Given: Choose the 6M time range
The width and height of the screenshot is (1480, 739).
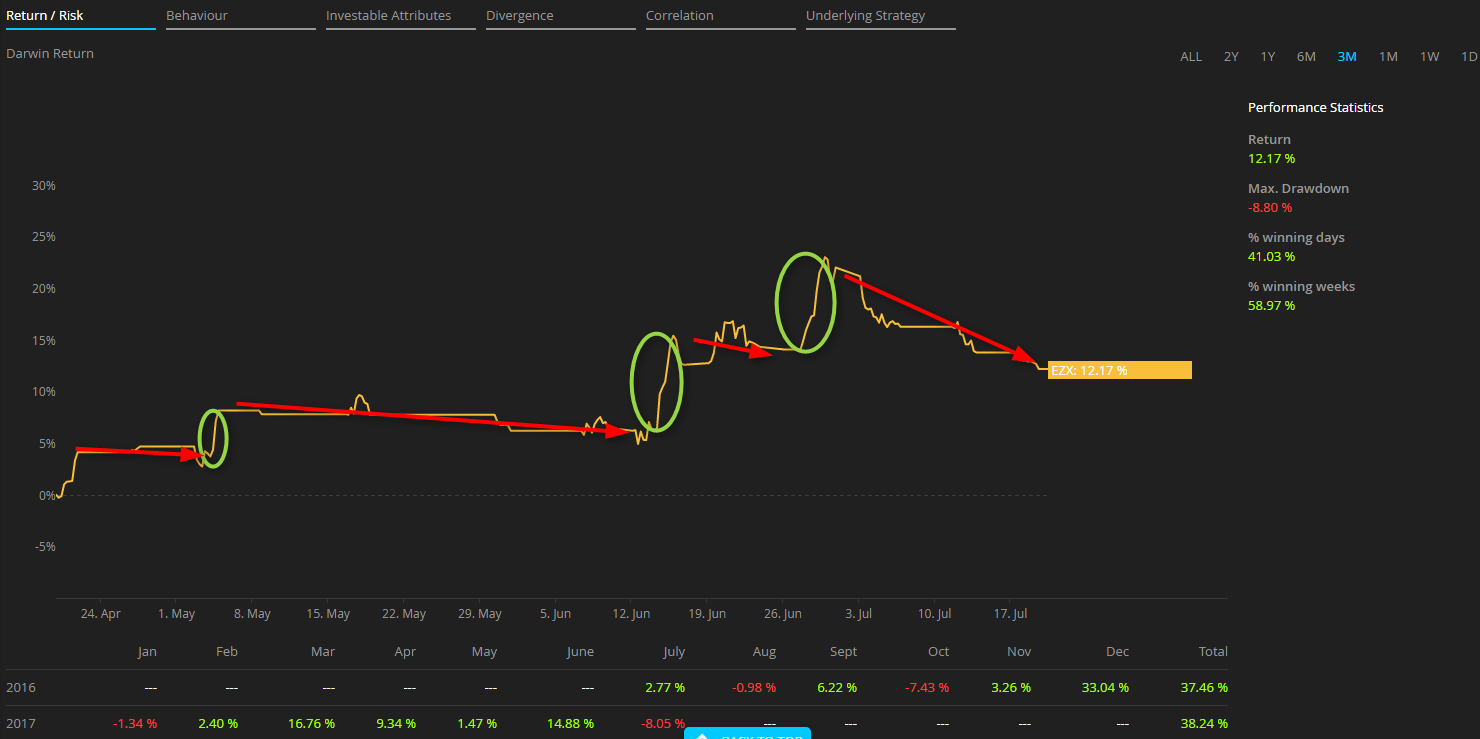Looking at the screenshot, I should click(x=1306, y=56).
